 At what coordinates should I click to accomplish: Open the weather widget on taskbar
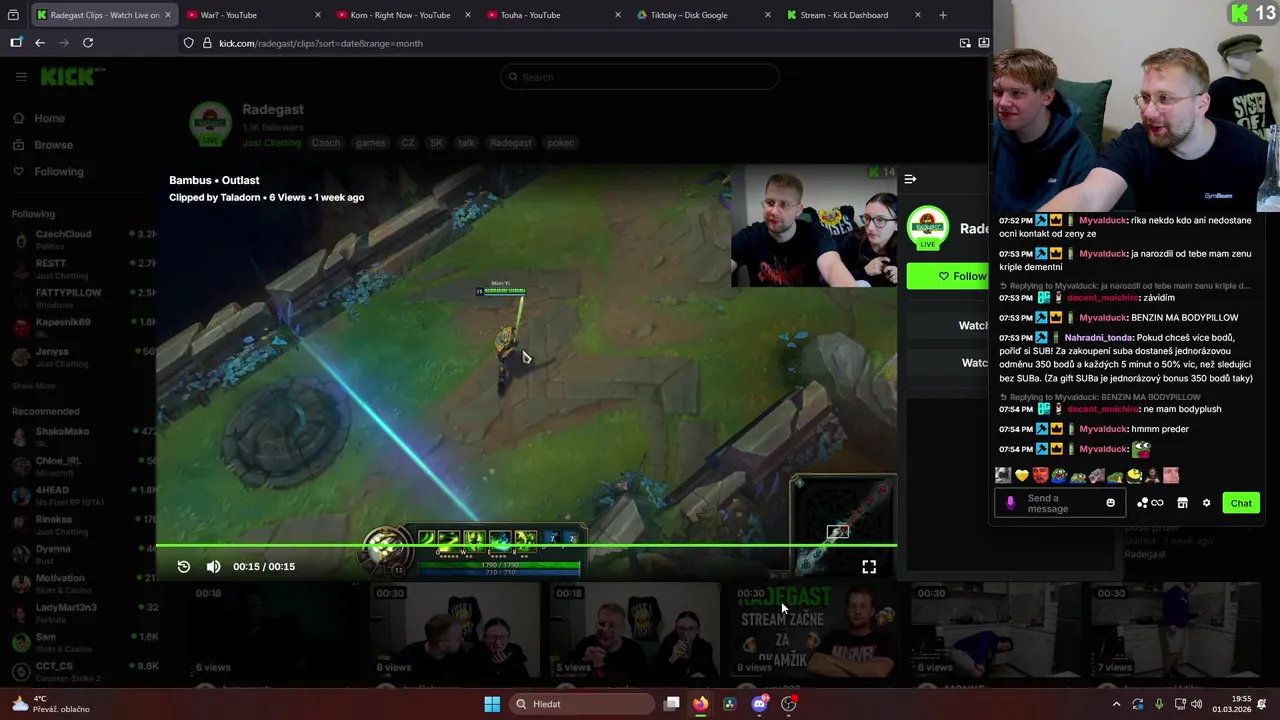pos(50,704)
